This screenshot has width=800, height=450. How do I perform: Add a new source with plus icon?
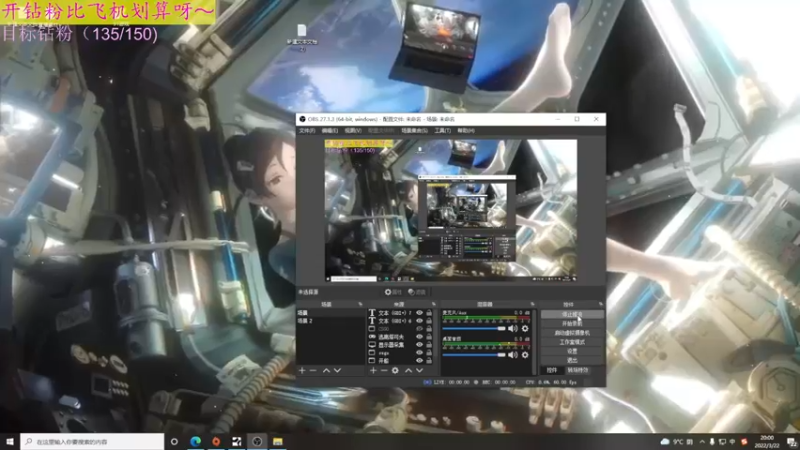tap(373, 370)
